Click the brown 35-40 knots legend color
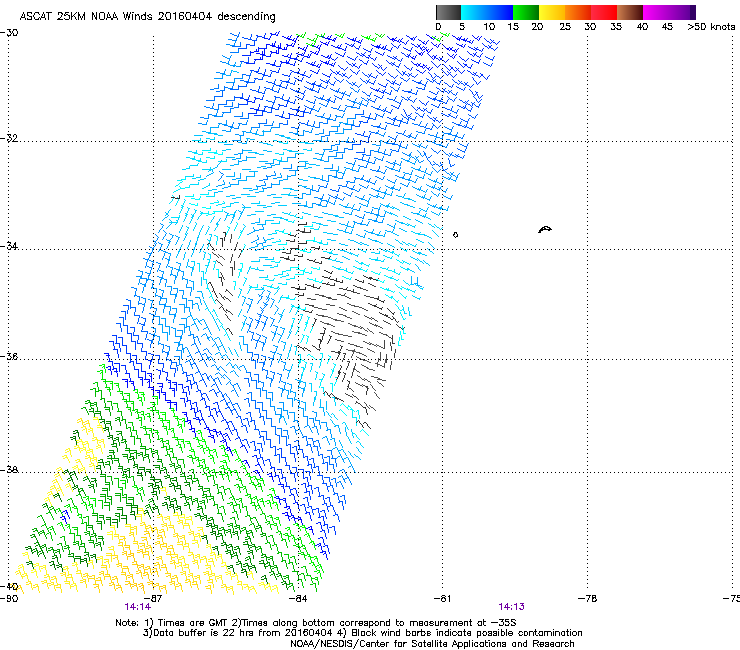Screen dimensions: 740x650 coord(630,12)
